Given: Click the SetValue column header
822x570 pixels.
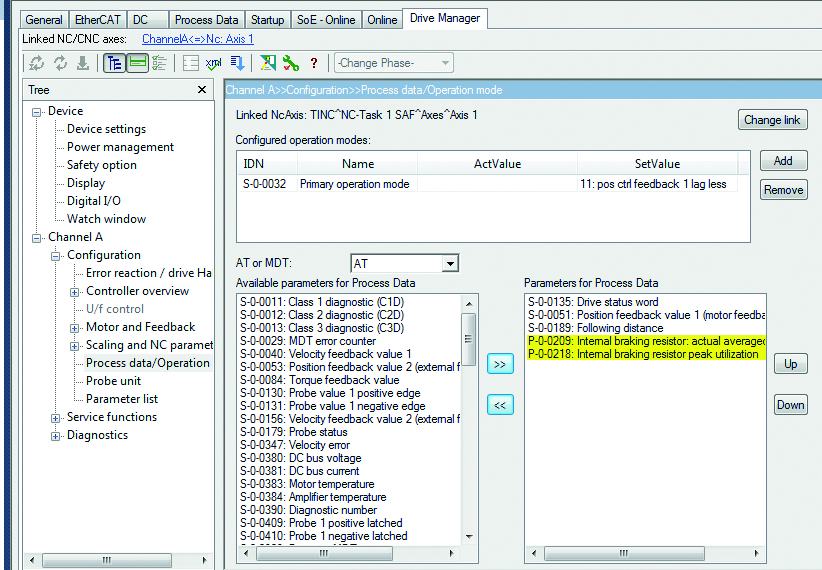Looking at the screenshot, I should [657, 164].
